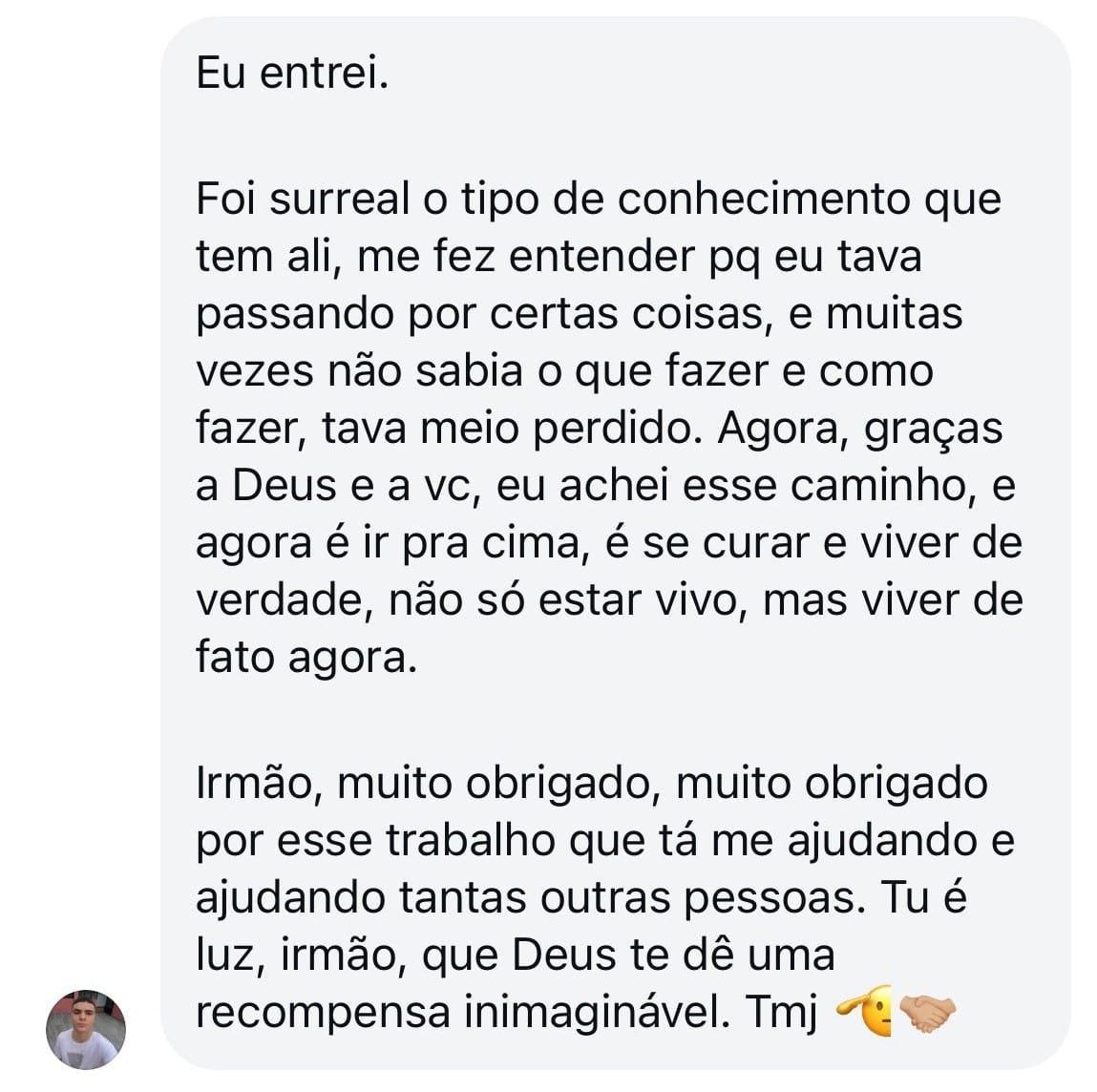Image resolution: width=1097 pixels, height=1092 pixels.
Task: Open the sender's profile picture
Action: click(x=86, y=1028)
